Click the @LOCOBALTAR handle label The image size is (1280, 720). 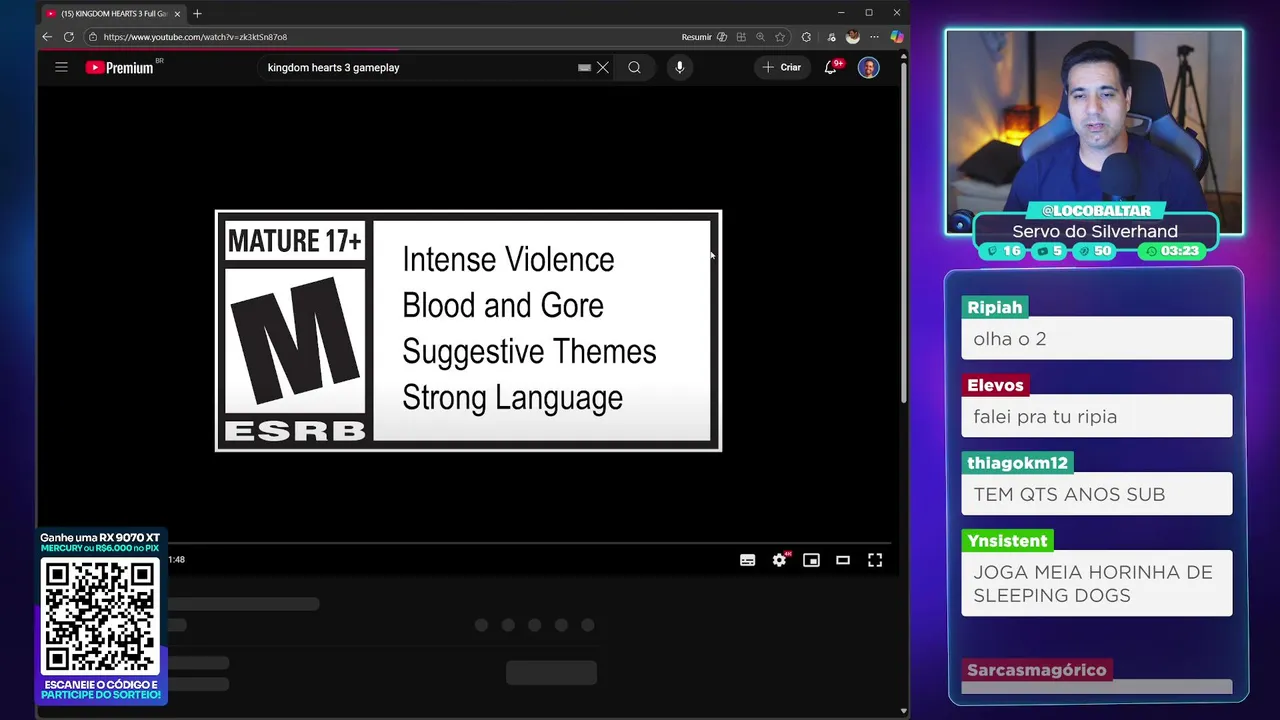click(x=1096, y=210)
